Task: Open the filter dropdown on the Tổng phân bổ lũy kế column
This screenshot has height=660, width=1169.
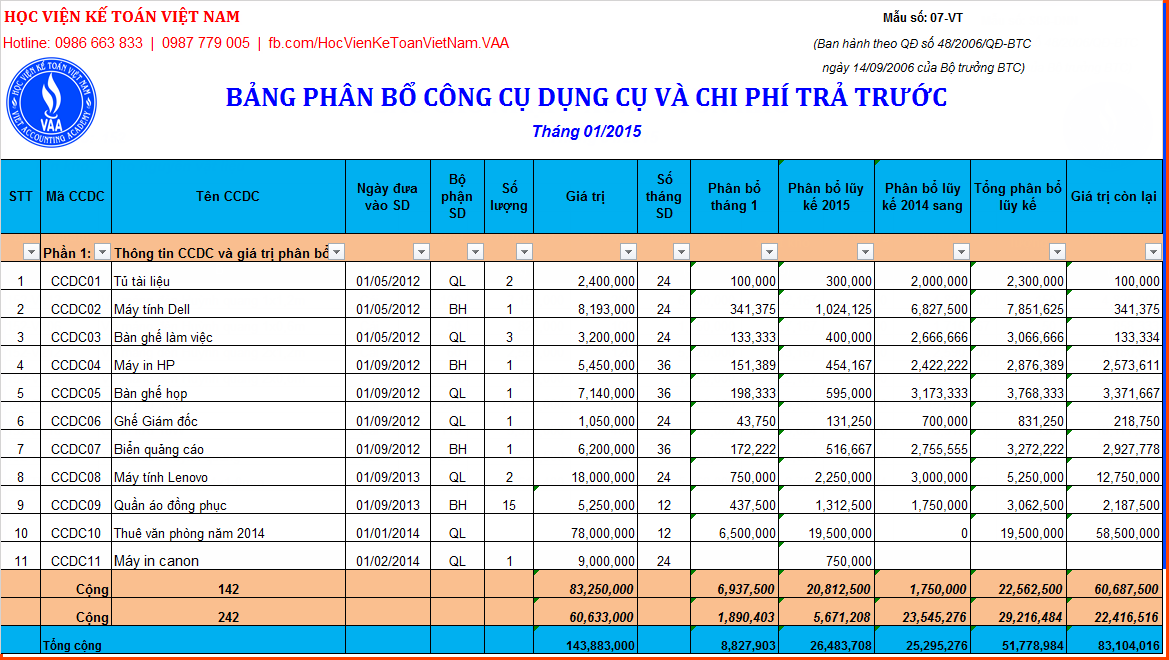Action: point(1059,251)
